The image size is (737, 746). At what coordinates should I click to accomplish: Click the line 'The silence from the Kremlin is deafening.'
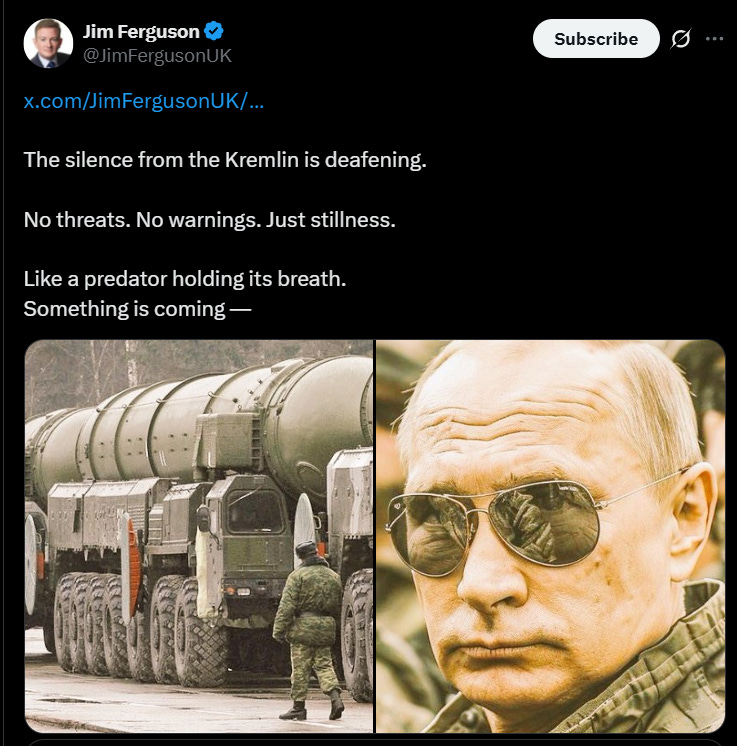pyautogui.click(x=225, y=160)
